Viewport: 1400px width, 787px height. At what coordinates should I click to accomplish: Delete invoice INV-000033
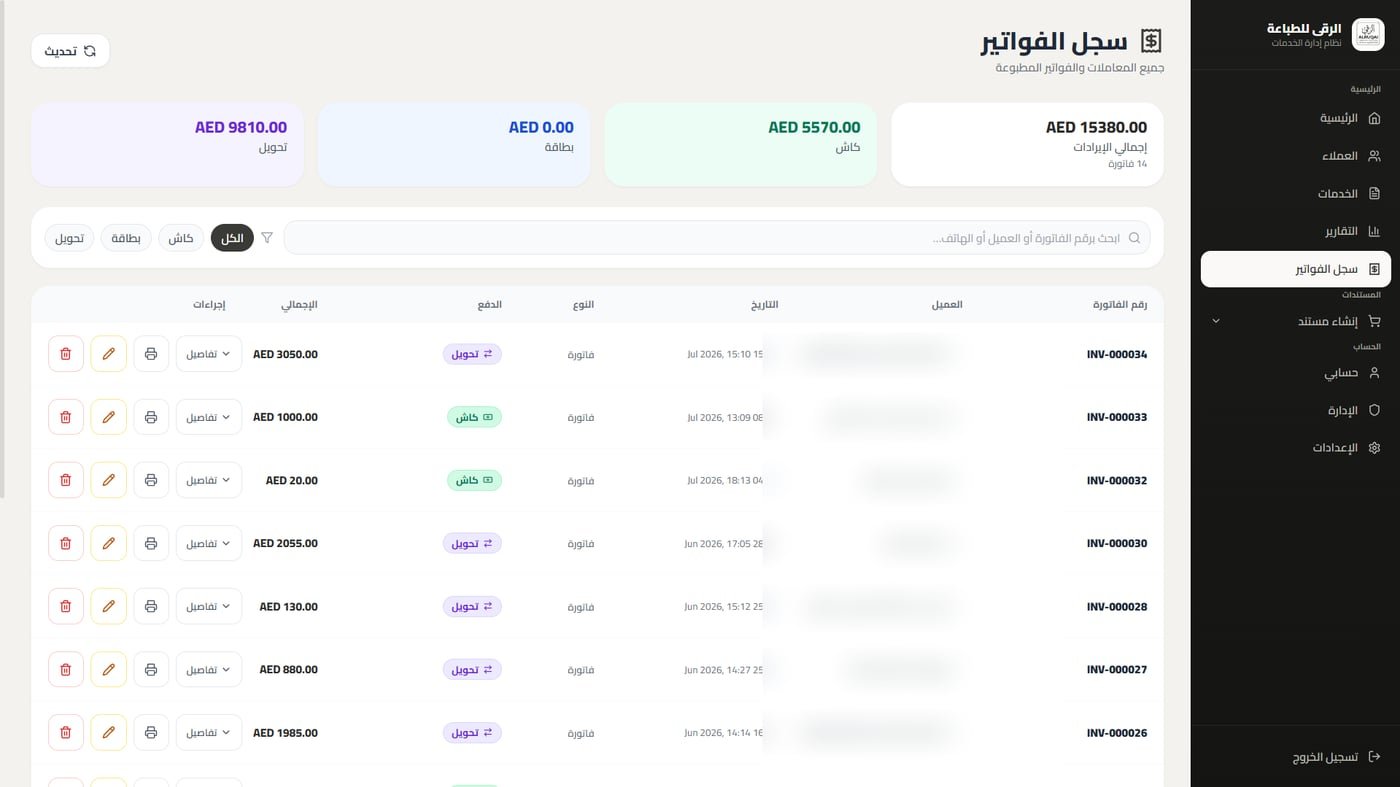[66, 417]
